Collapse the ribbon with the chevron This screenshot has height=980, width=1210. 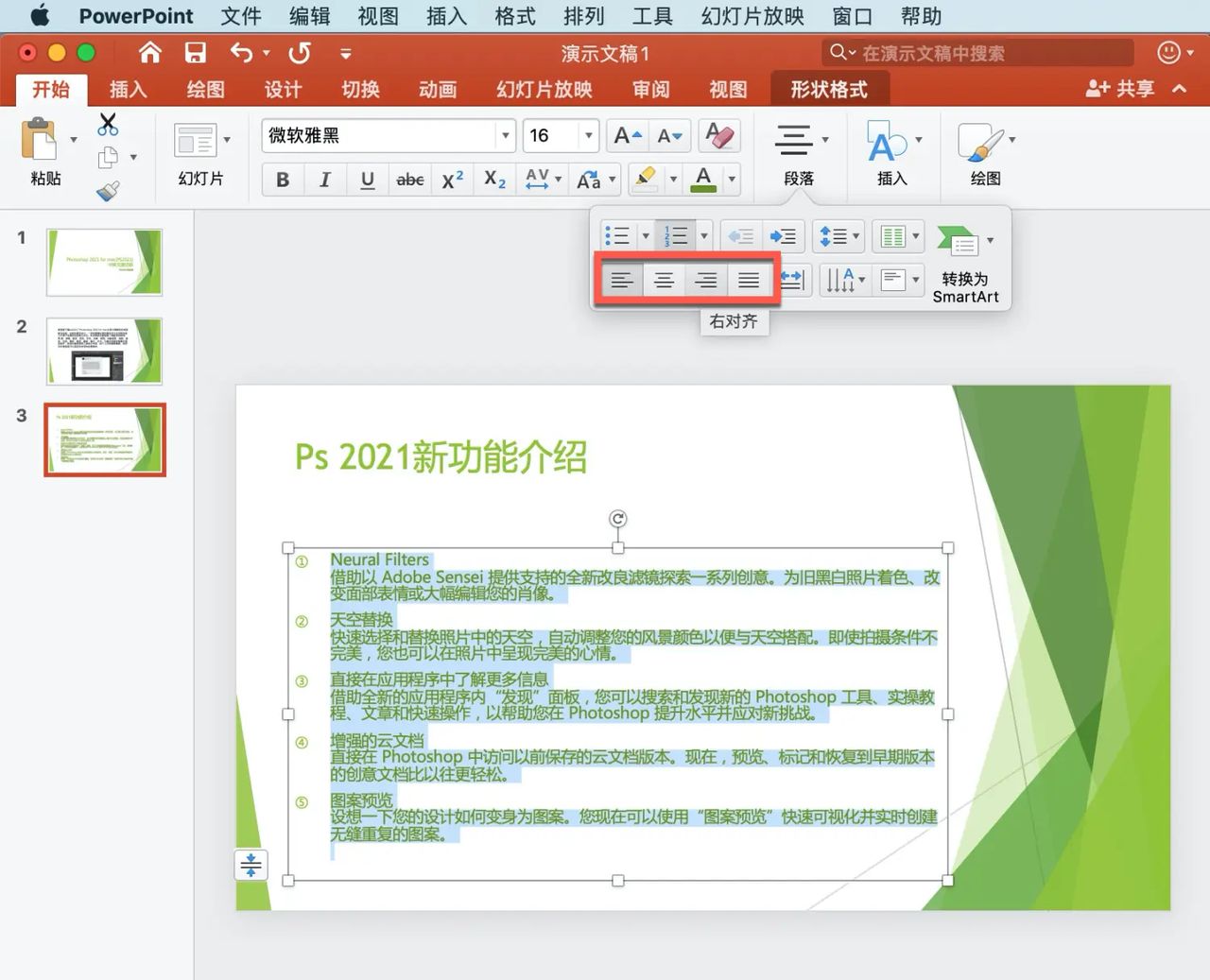tap(1179, 89)
